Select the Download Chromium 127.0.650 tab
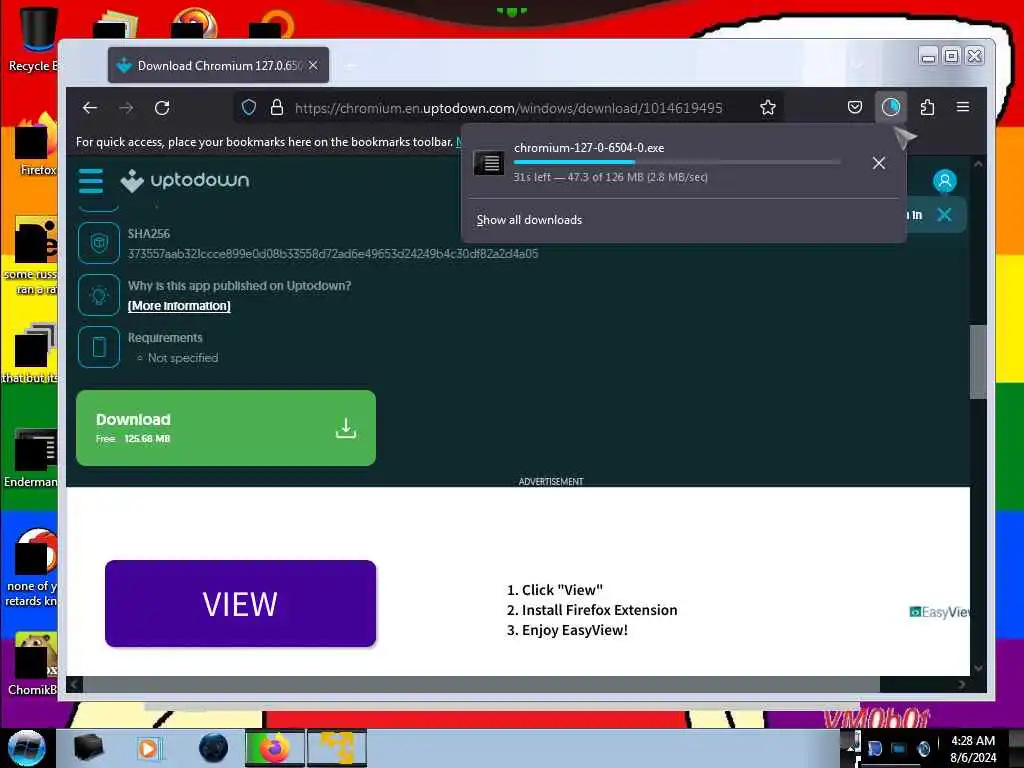This screenshot has height=768, width=1024. click(x=218, y=65)
